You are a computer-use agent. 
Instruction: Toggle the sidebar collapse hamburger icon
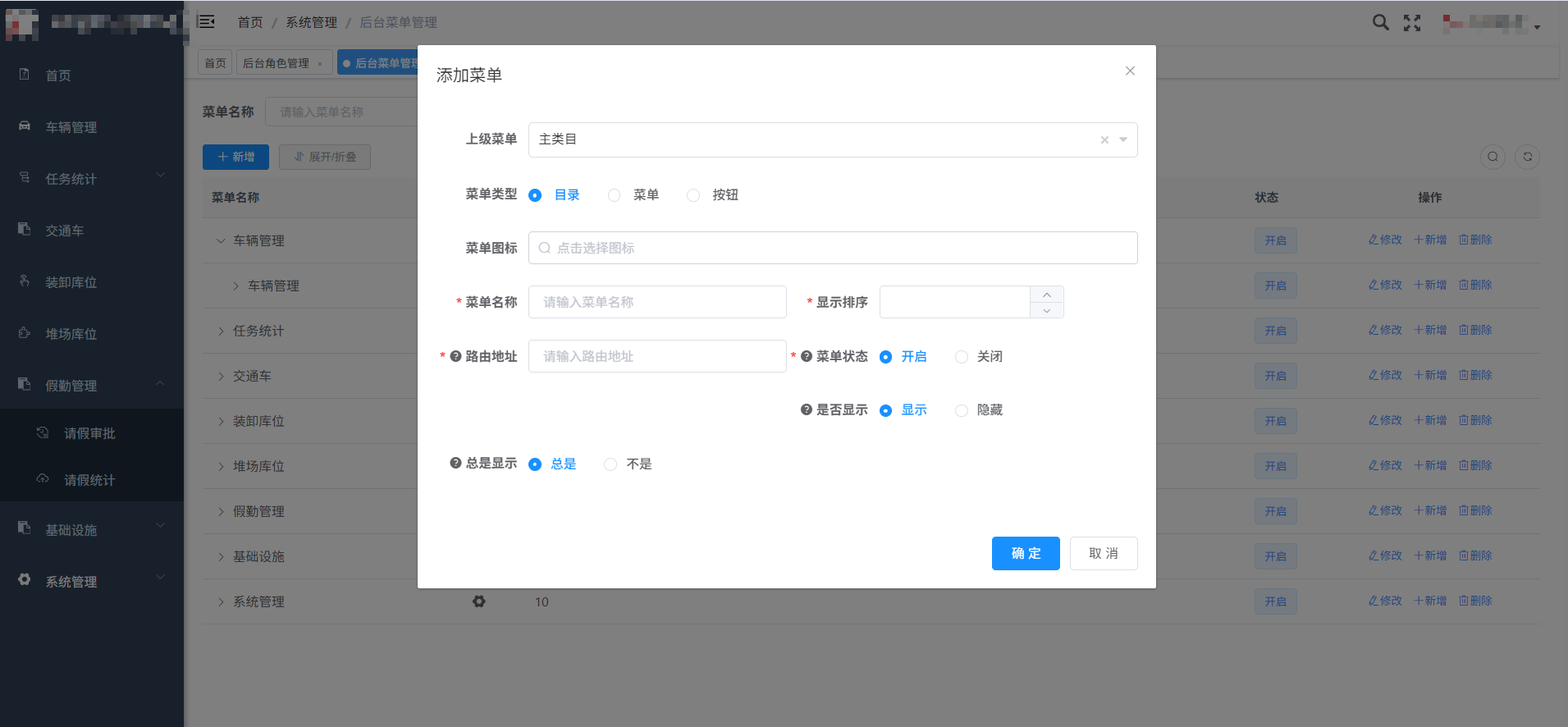[206, 21]
